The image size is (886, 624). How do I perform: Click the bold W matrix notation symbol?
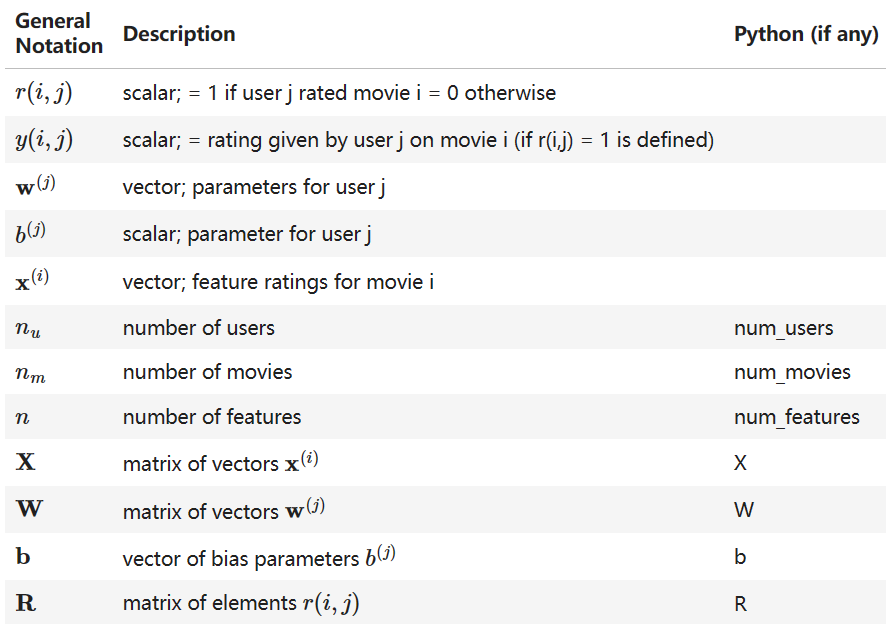pos(29,509)
